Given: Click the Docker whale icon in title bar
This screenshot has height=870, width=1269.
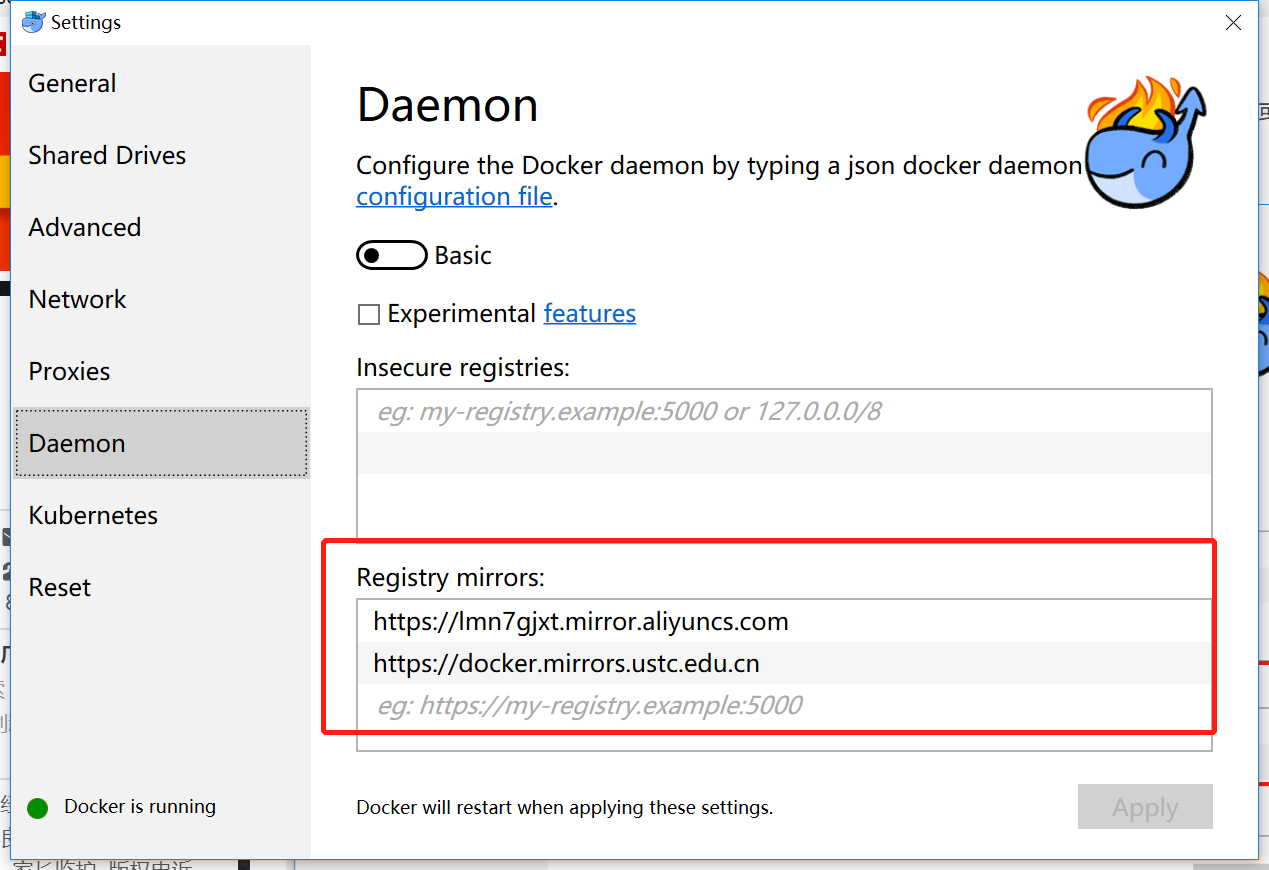Looking at the screenshot, I should click(x=33, y=22).
